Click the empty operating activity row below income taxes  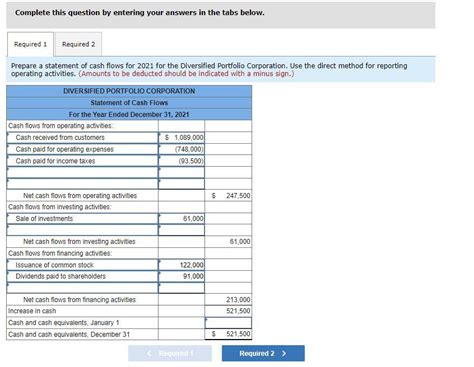pos(82,173)
